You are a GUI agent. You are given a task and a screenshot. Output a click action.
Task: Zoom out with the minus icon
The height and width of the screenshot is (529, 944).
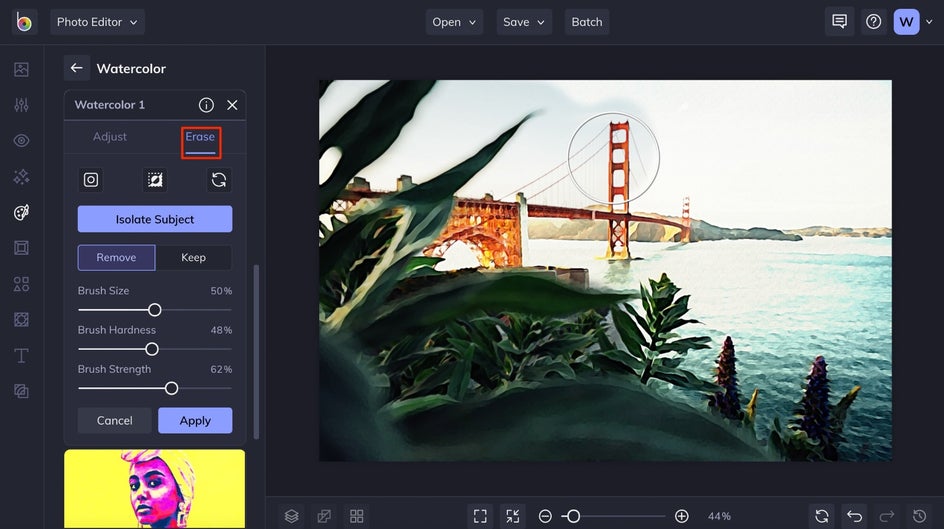click(x=545, y=516)
